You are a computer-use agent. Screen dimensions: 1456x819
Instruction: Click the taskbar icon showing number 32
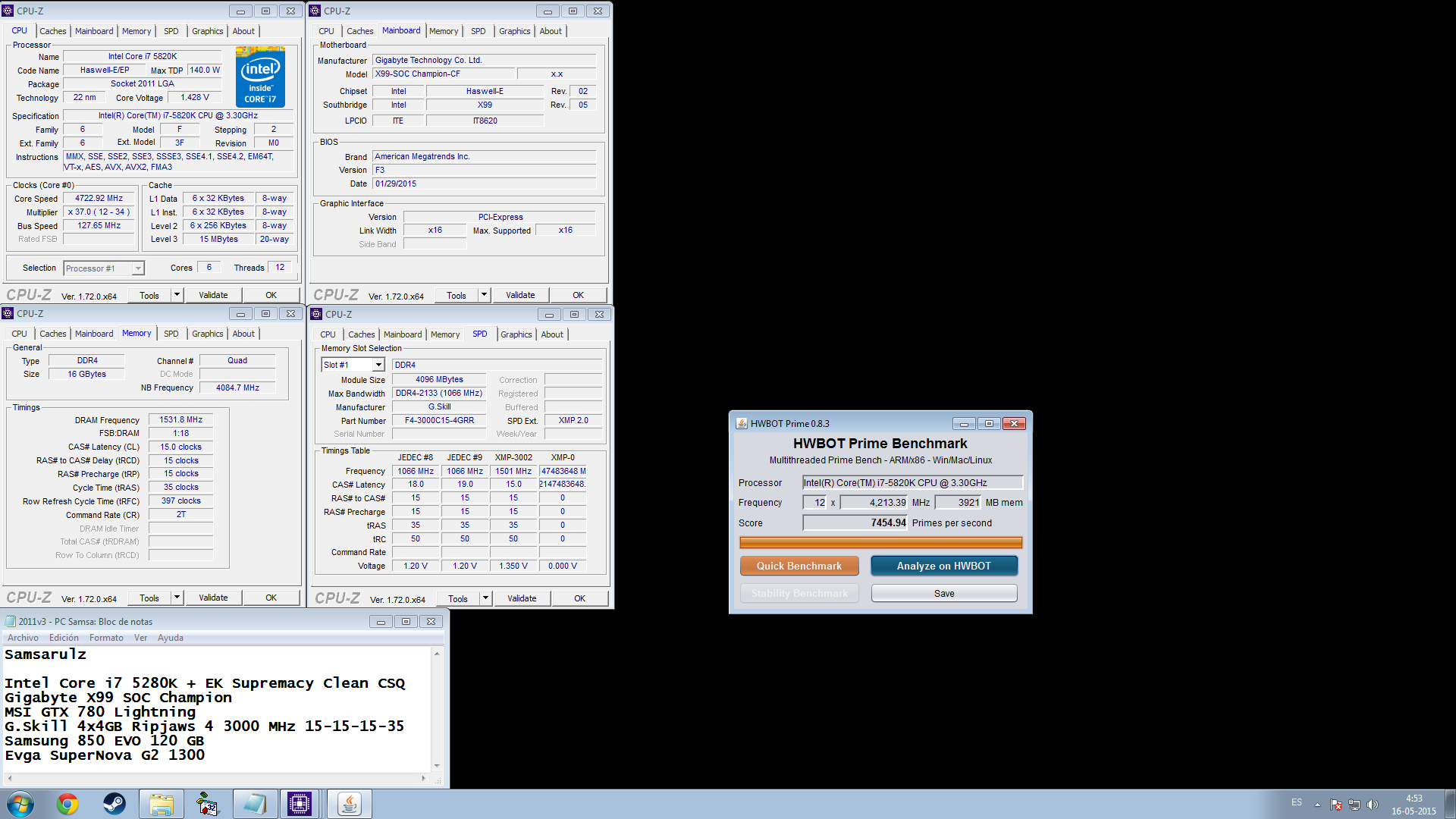(207, 804)
